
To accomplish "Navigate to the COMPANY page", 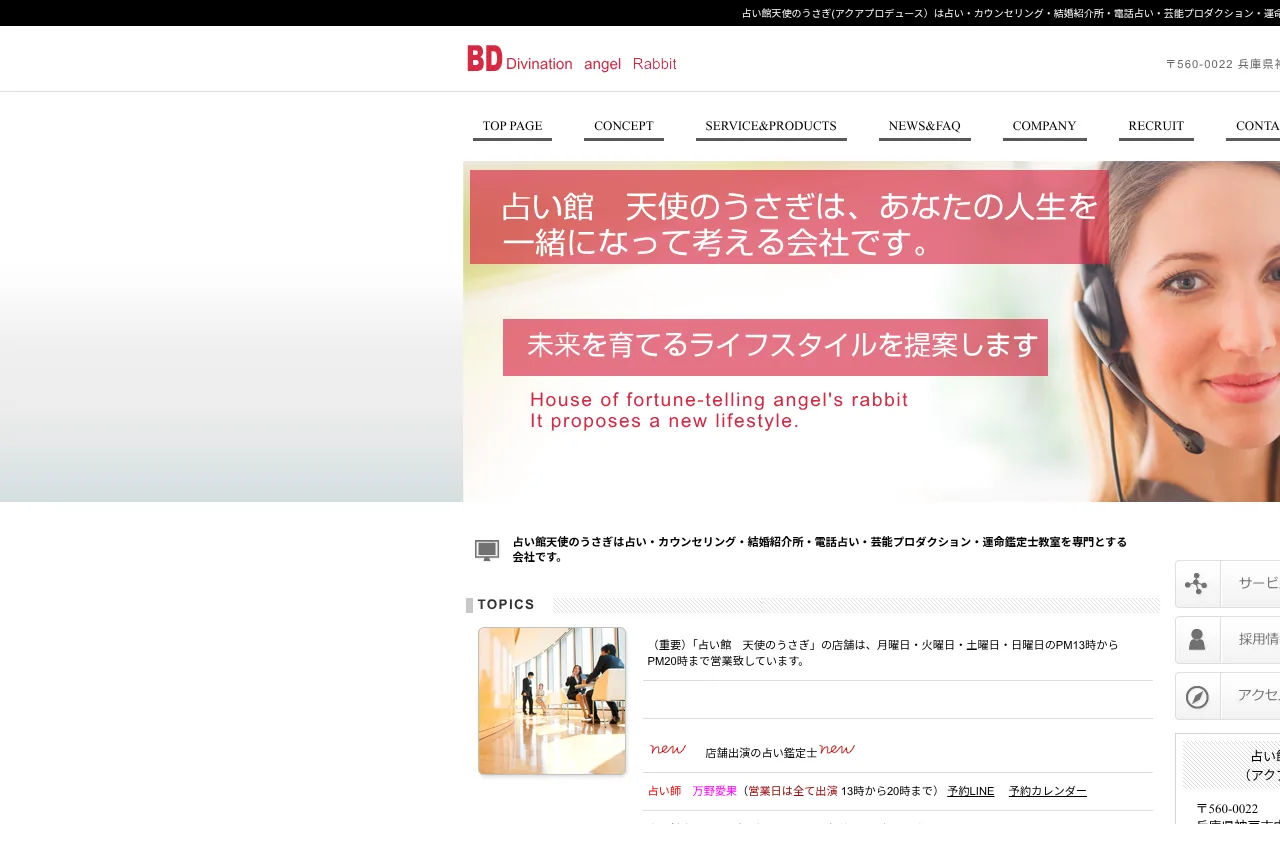I will point(1045,126).
